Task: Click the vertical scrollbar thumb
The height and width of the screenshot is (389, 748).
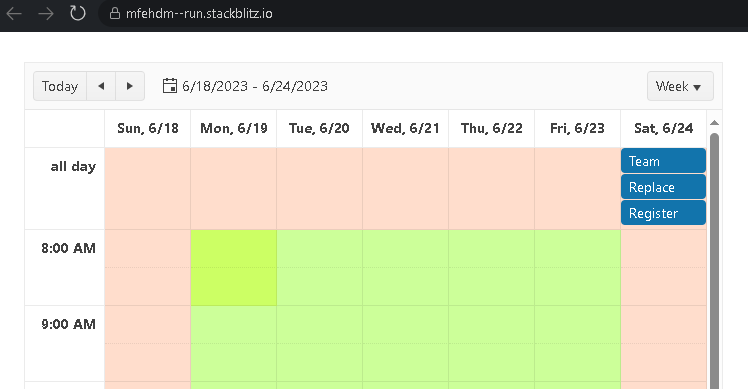Action: coord(714,260)
